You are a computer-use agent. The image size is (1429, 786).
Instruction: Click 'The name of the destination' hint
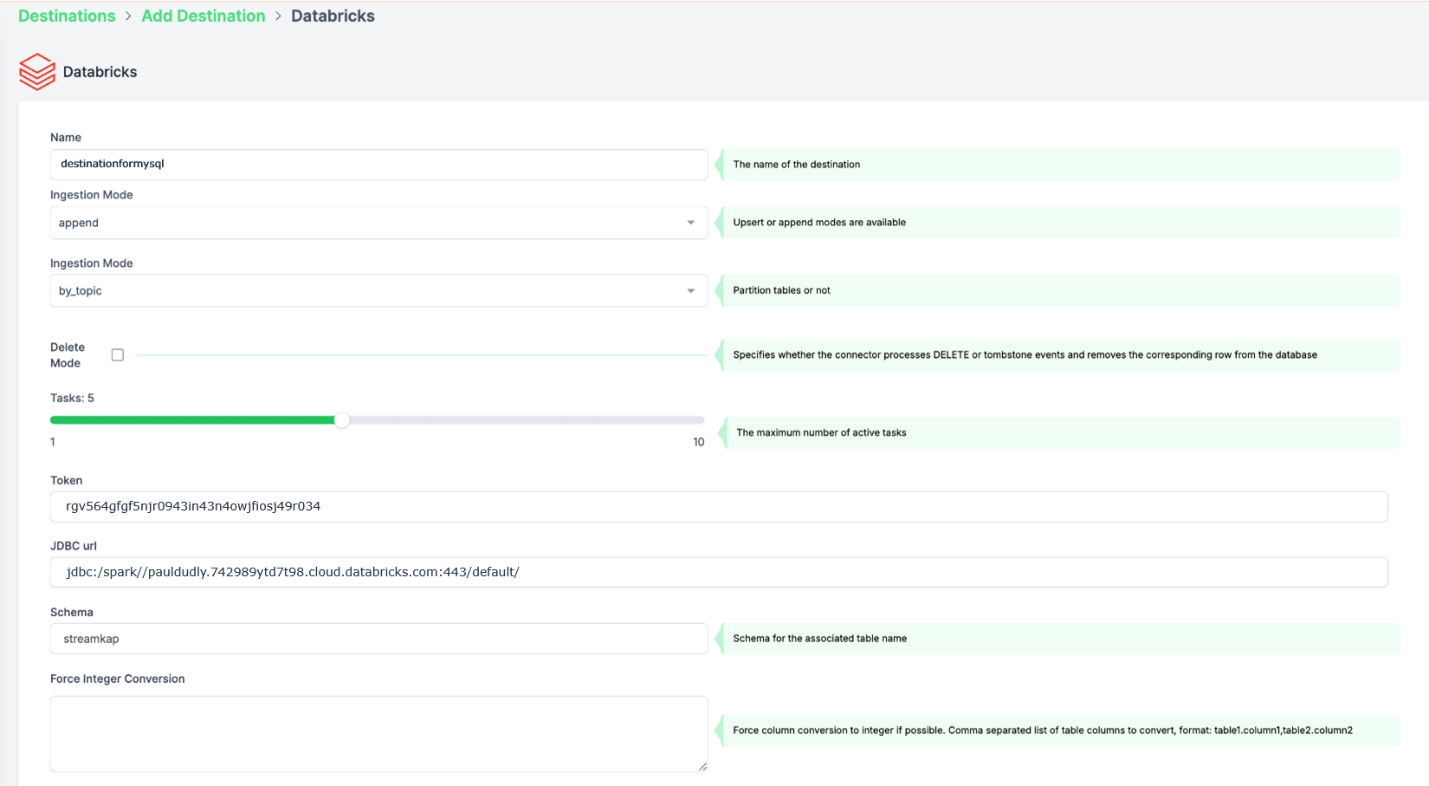(796, 164)
